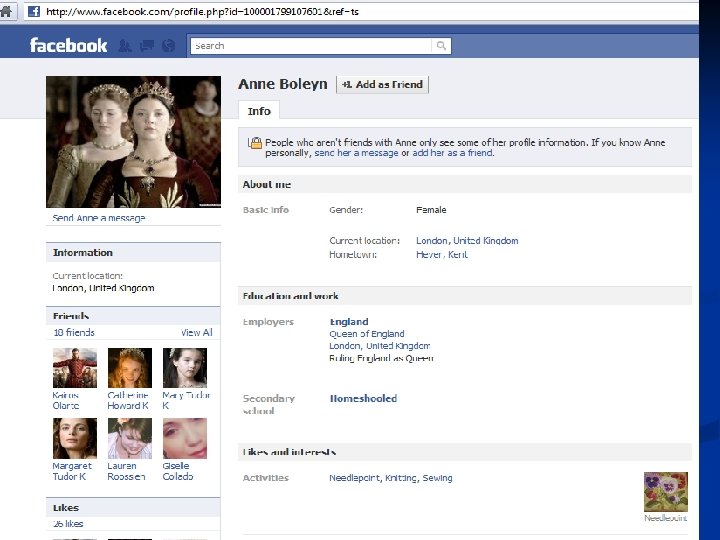Click the 'Likes and interests' section header
The width and height of the screenshot is (720, 540).
click(289, 452)
